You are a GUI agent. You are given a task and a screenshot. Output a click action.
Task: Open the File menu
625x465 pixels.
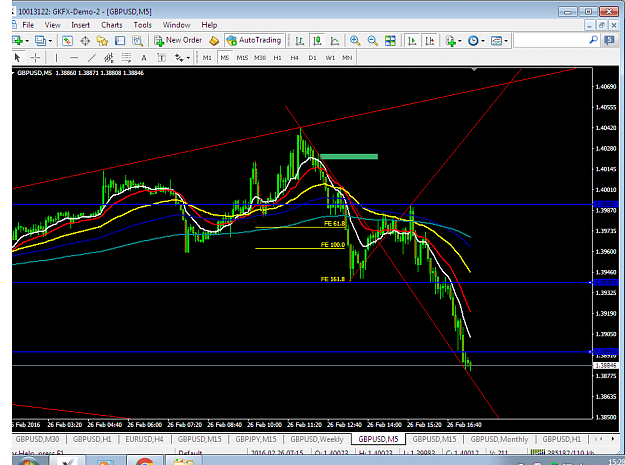[28, 25]
